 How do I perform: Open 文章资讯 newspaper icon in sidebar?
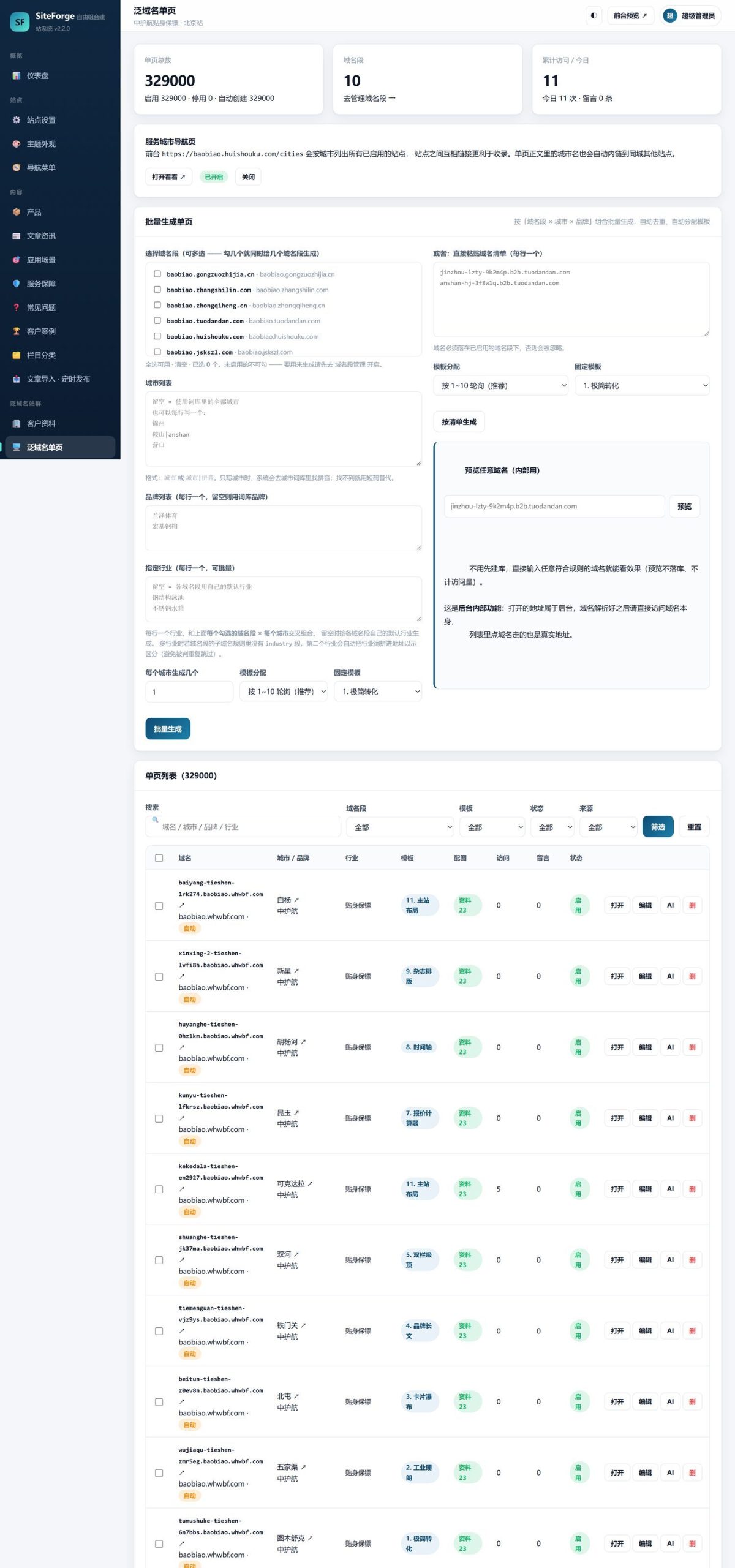tap(17, 236)
